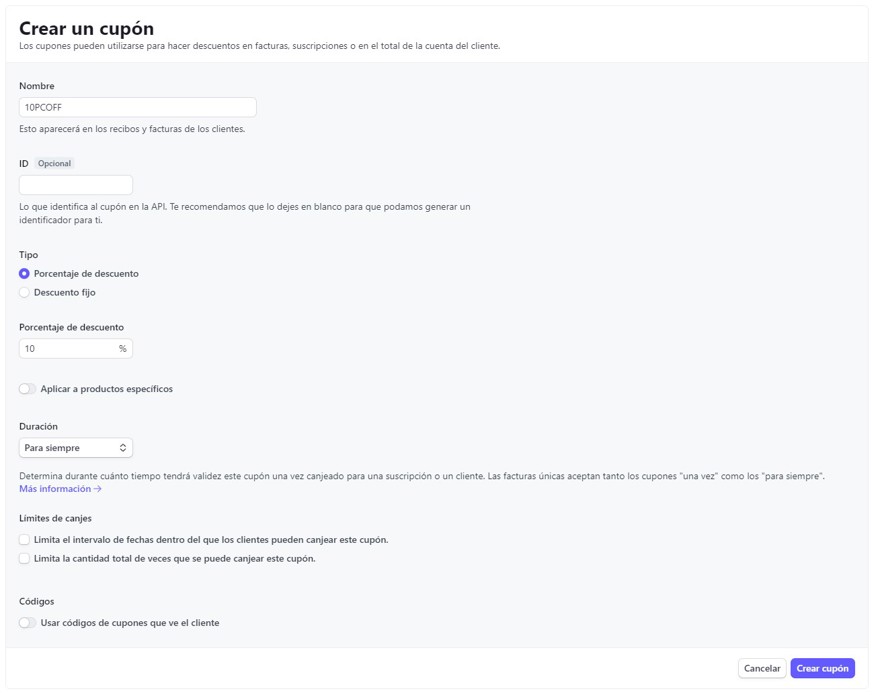
Task: Click the Nombre field containing 10PCOFF
Action: click(x=138, y=107)
